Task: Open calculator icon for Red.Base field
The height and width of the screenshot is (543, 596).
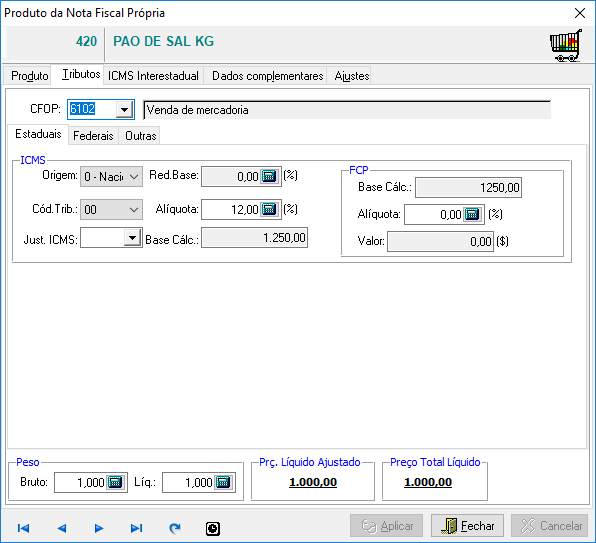Action: [x=269, y=176]
